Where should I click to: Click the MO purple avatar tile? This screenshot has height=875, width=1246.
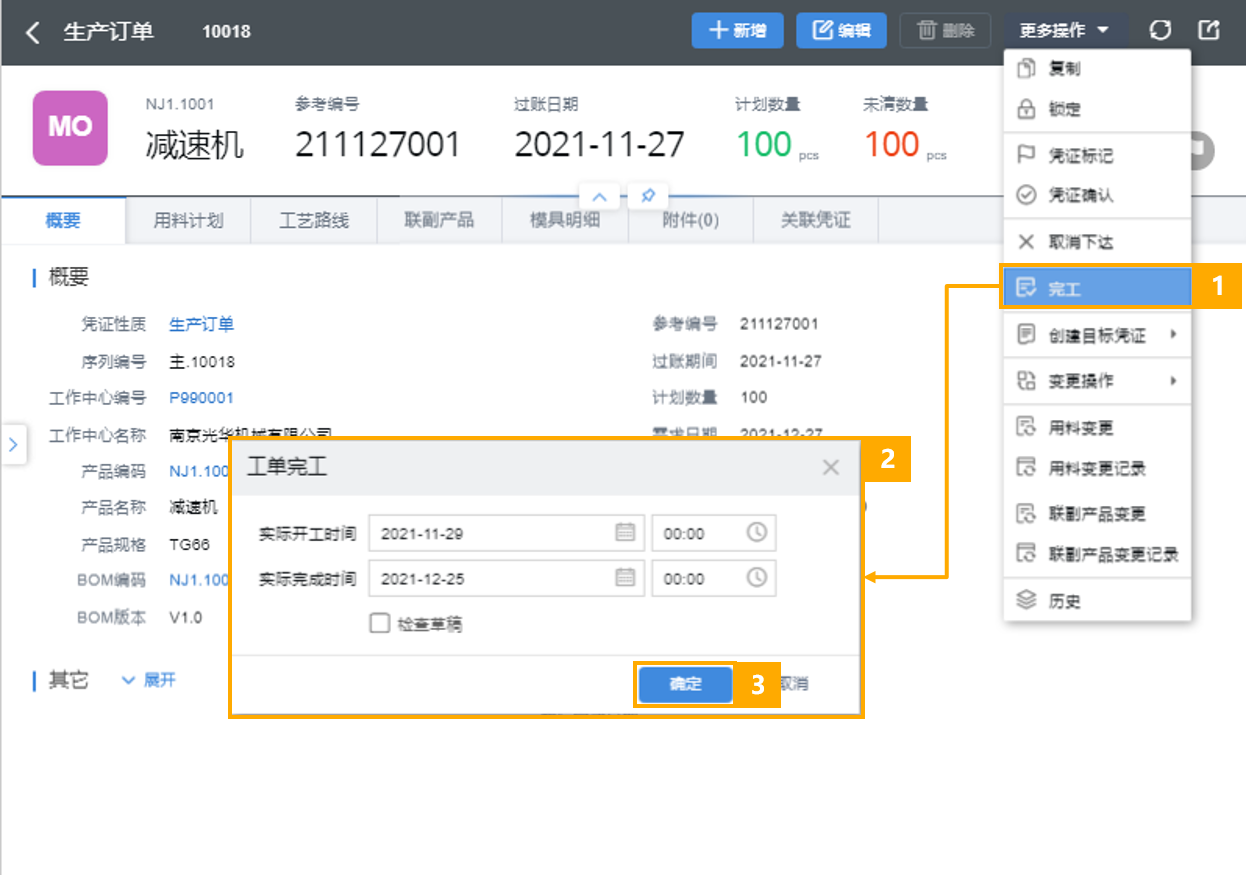70,128
